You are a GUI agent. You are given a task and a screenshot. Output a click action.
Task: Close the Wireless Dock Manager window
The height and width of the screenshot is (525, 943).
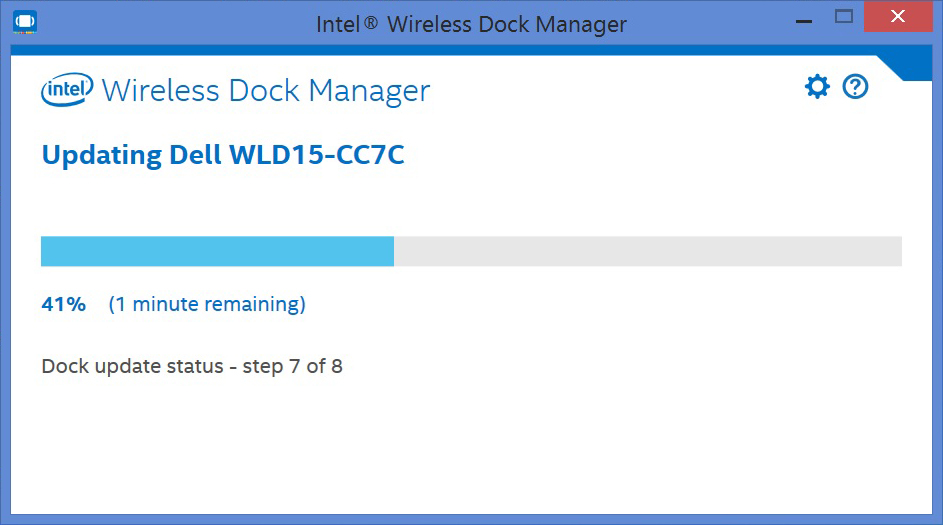[898, 16]
